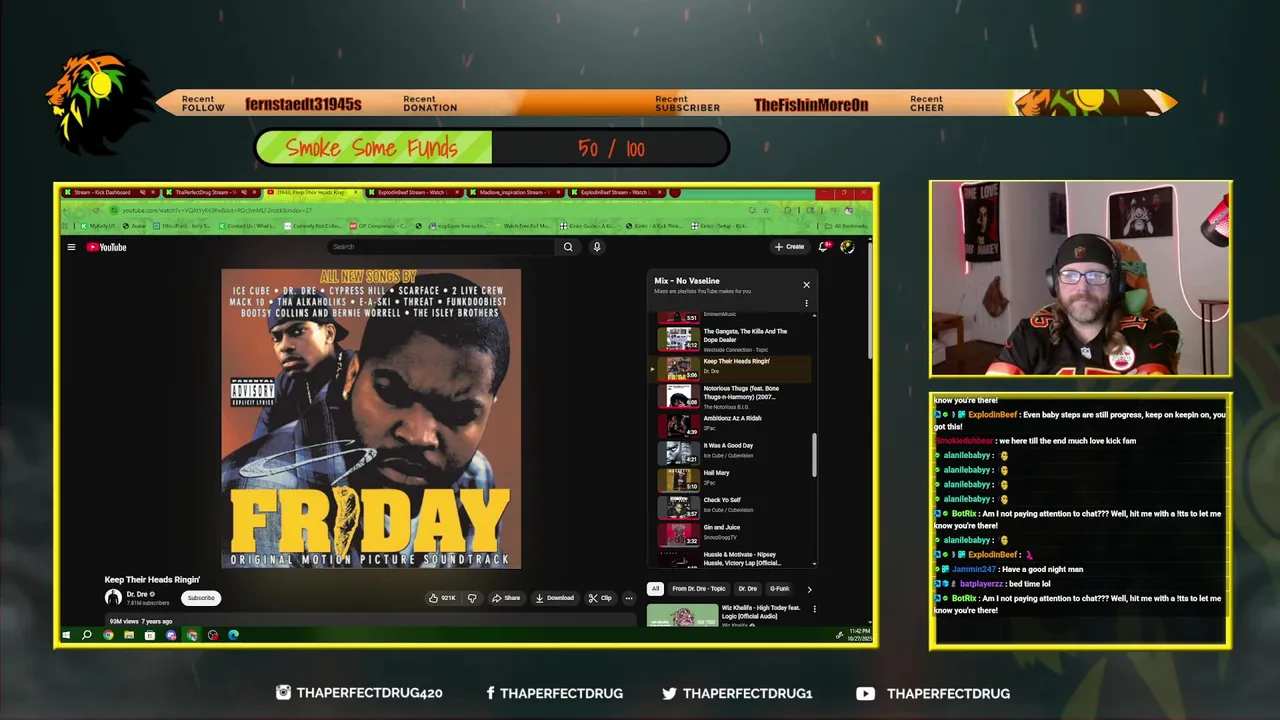Image resolution: width=1280 pixels, height=720 pixels.
Task: Reload the browser page
Action: [97, 210]
